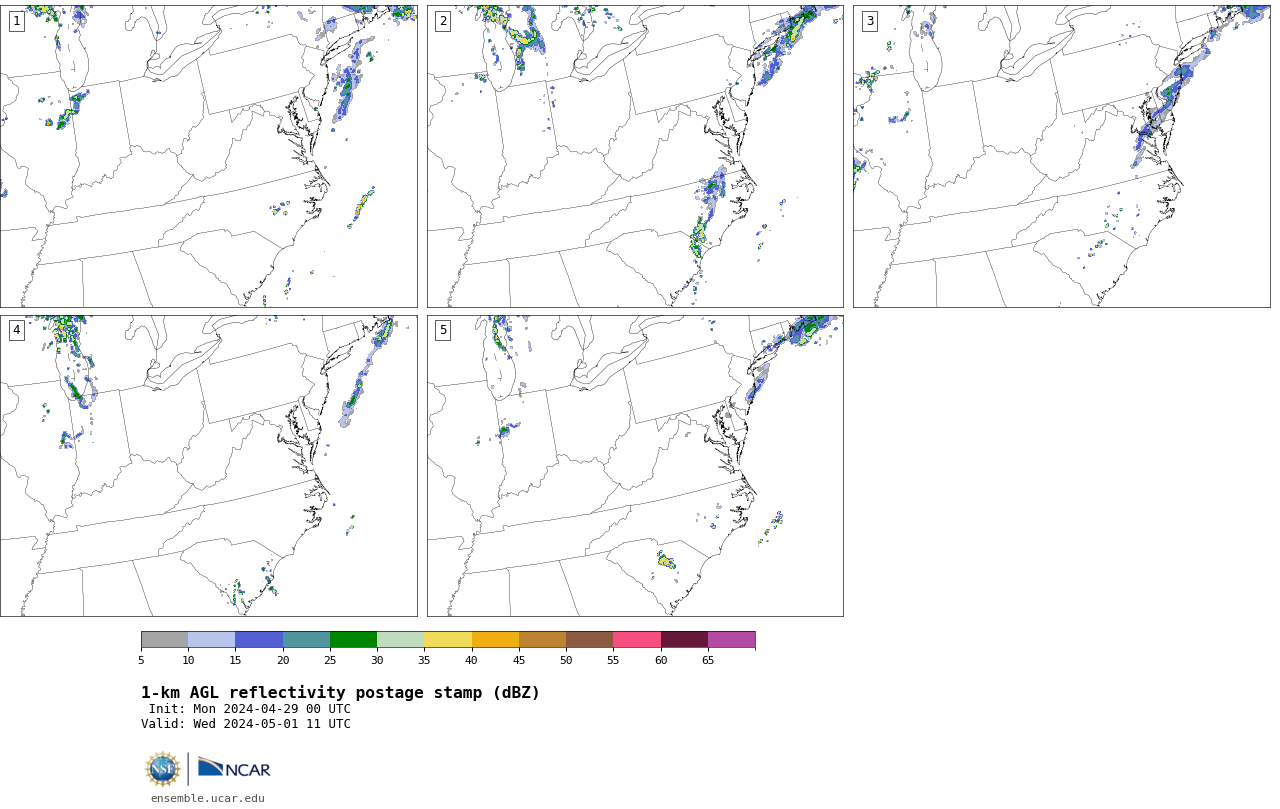Image resolution: width=1280 pixels, height=809 pixels.
Task: Click the dark brown 50-55 dBZ swatch
Action: (589, 640)
